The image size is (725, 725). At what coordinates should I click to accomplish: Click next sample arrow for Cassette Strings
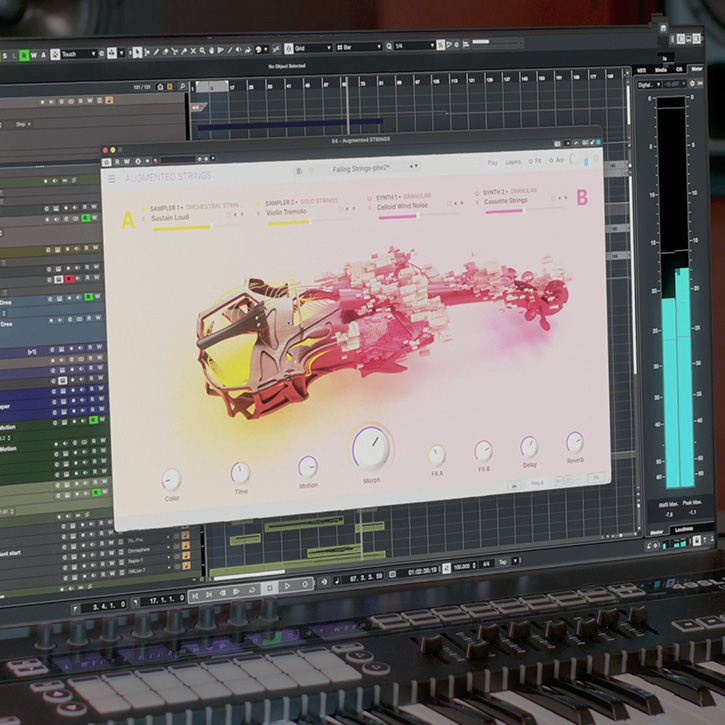tap(565, 197)
